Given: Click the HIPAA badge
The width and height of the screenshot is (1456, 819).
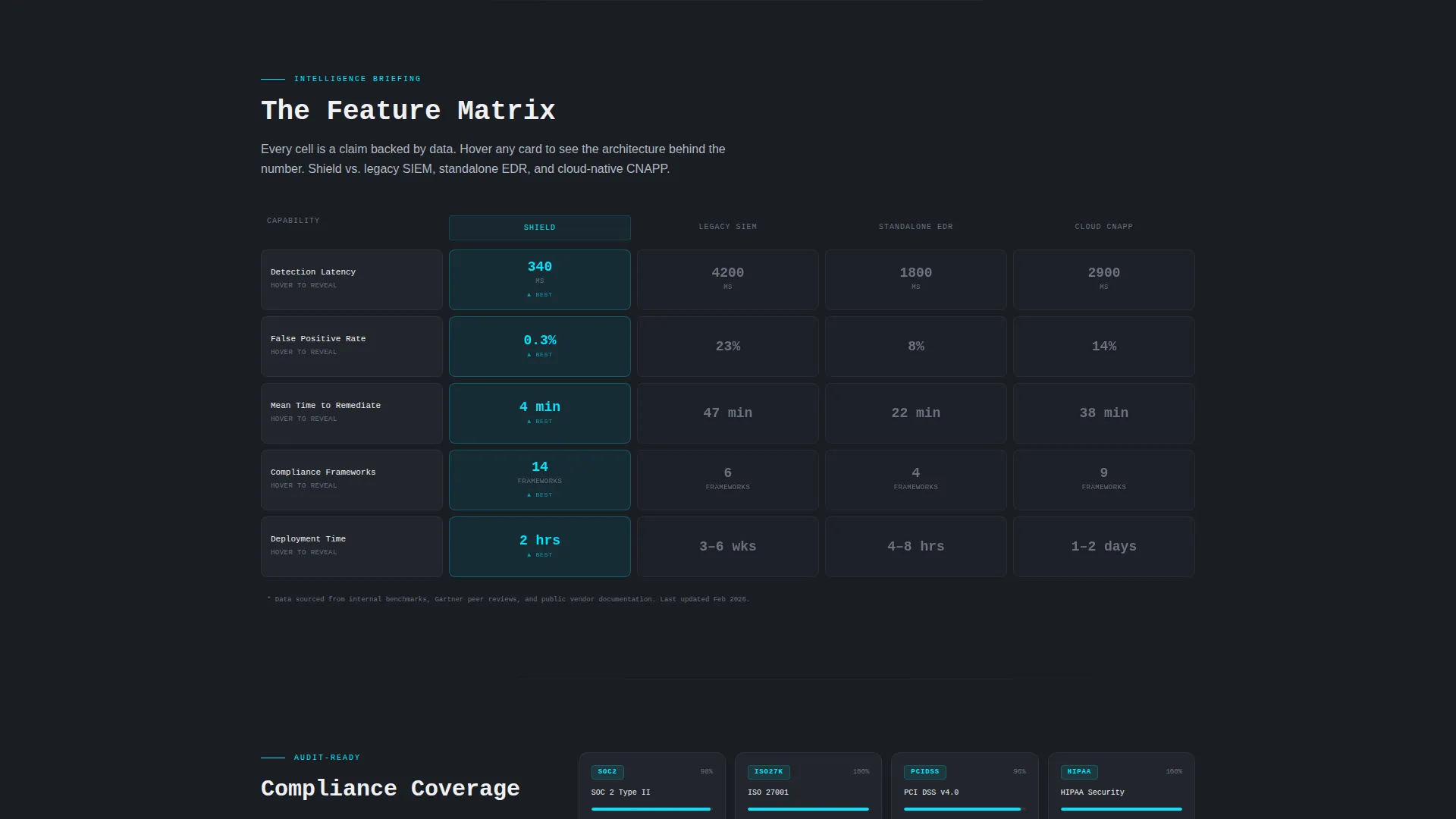Looking at the screenshot, I should coord(1079,772).
